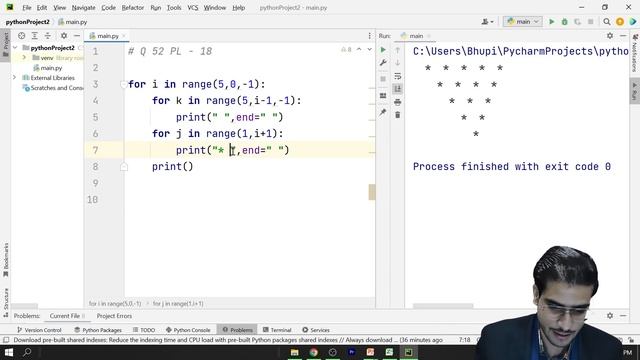
Task: Start debugging with the bug icon
Action: click(x=564, y=22)
